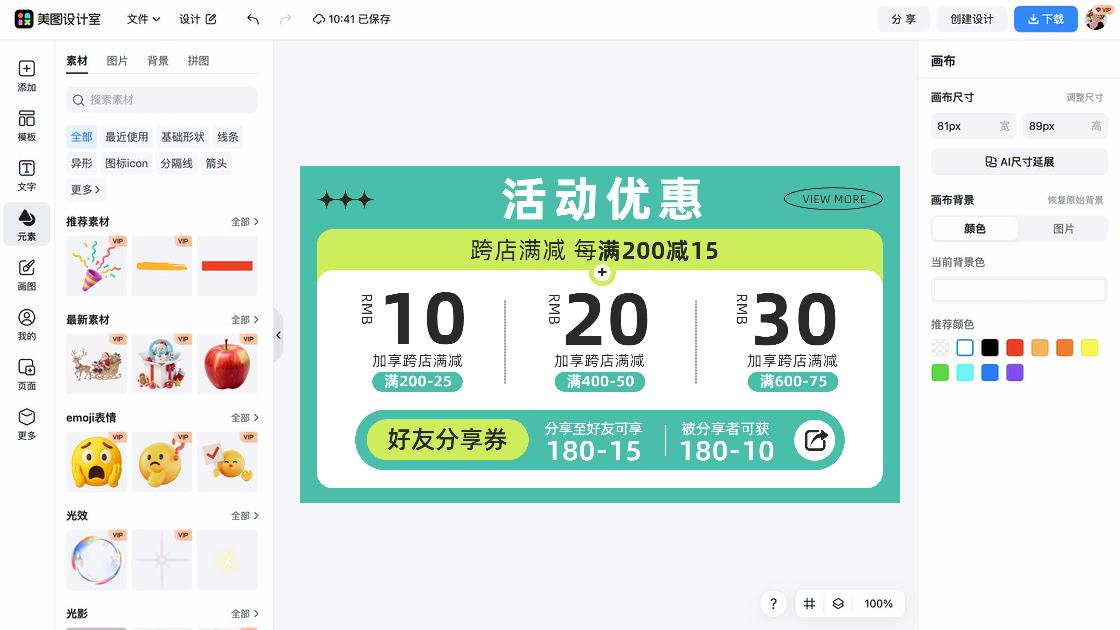Open the layers icon near zoom control

click(x=838, y=604)
